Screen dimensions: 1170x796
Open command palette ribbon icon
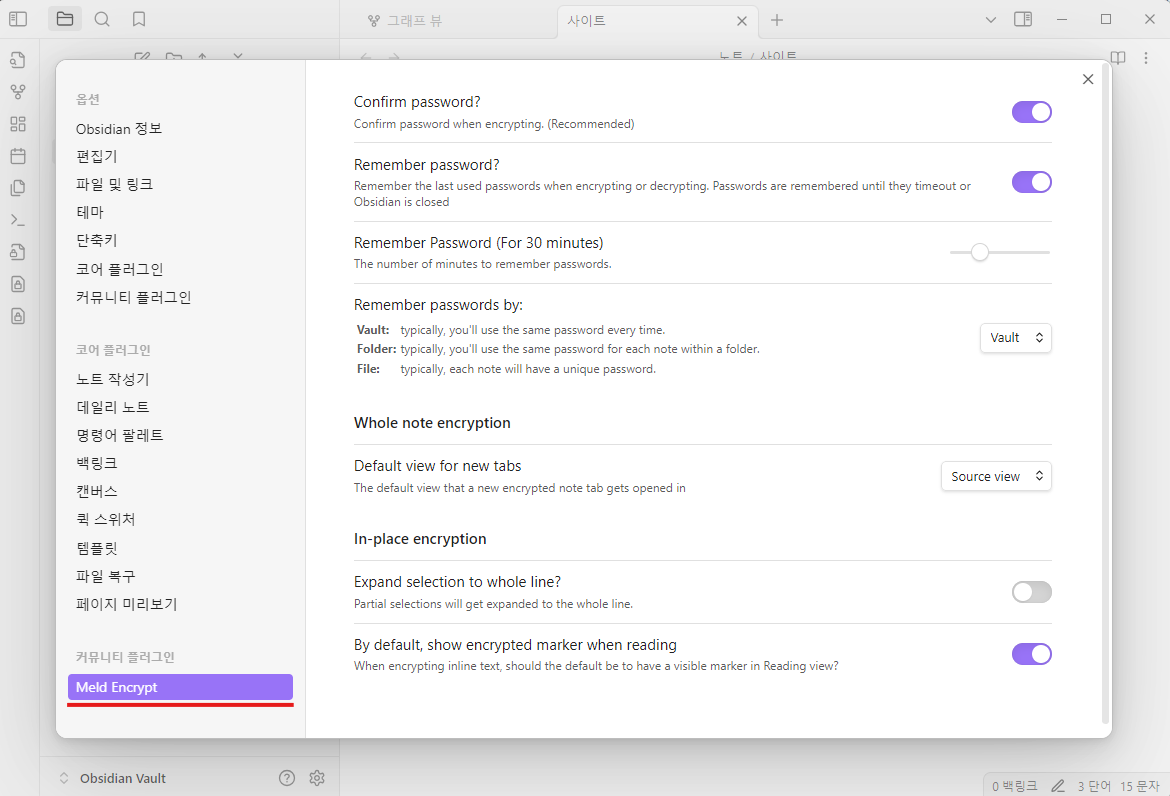18,220
